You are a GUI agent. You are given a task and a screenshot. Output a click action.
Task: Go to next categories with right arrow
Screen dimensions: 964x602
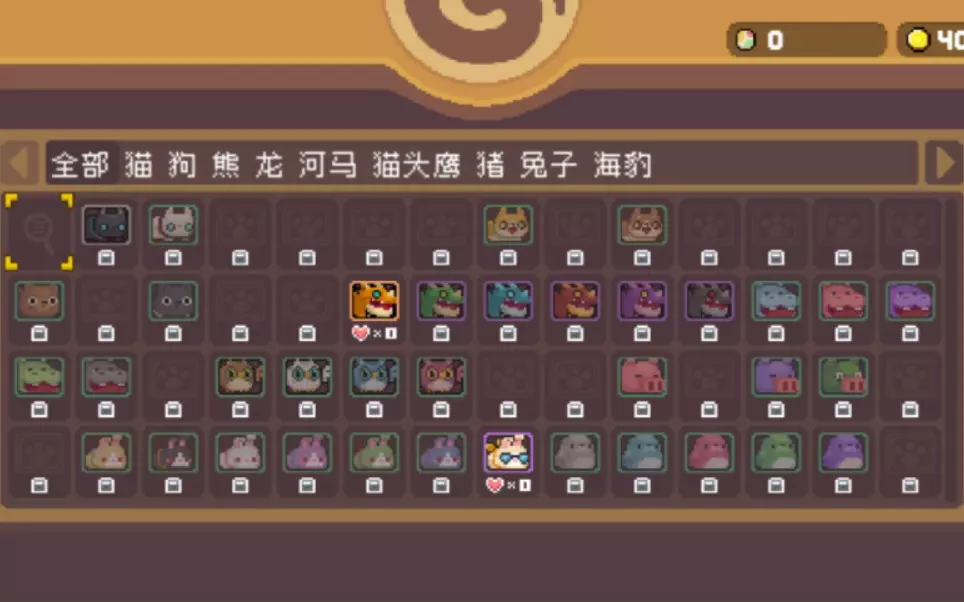(x=944, y=163)
